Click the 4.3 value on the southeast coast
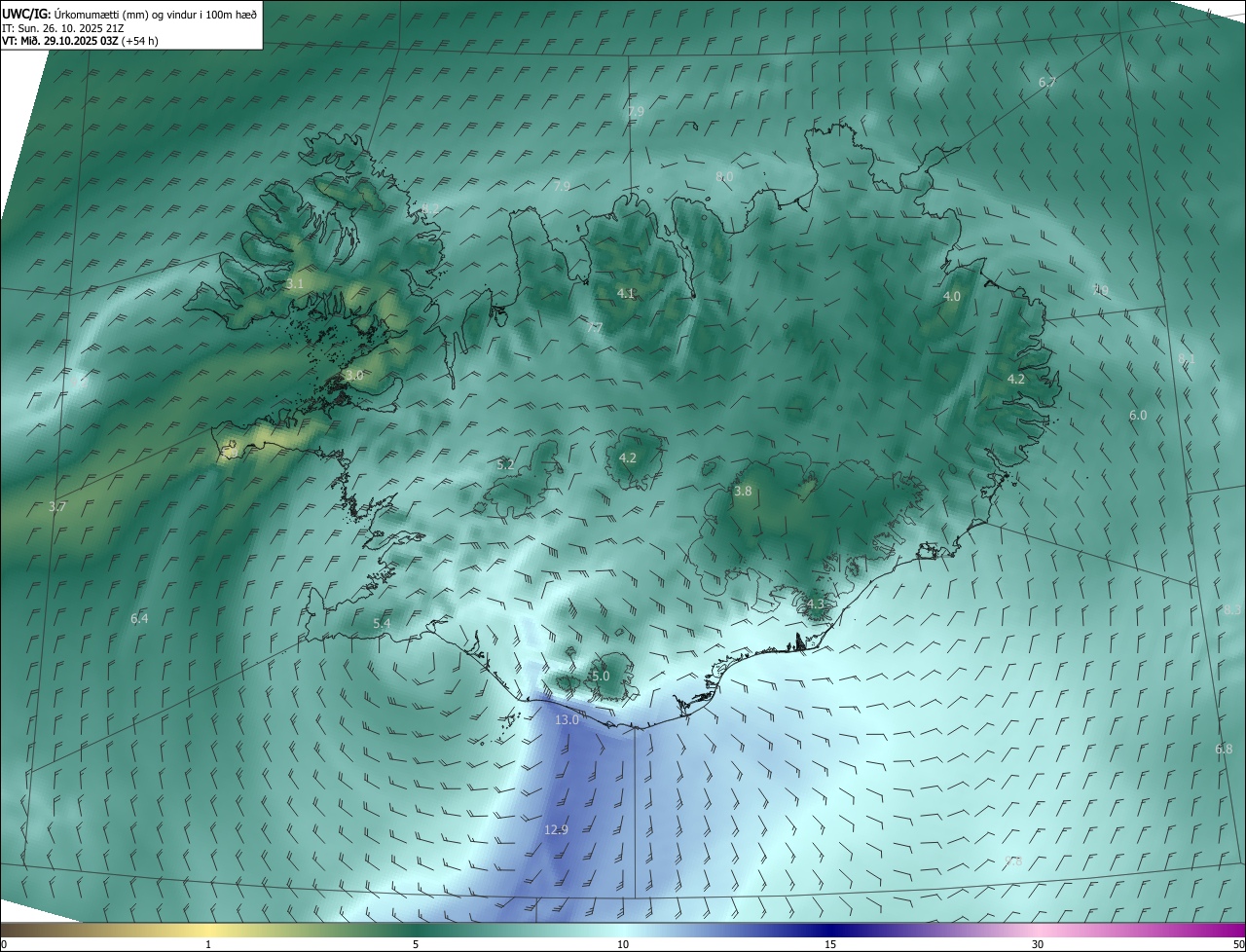The image size is (1246, 952). tap(815, 604)
